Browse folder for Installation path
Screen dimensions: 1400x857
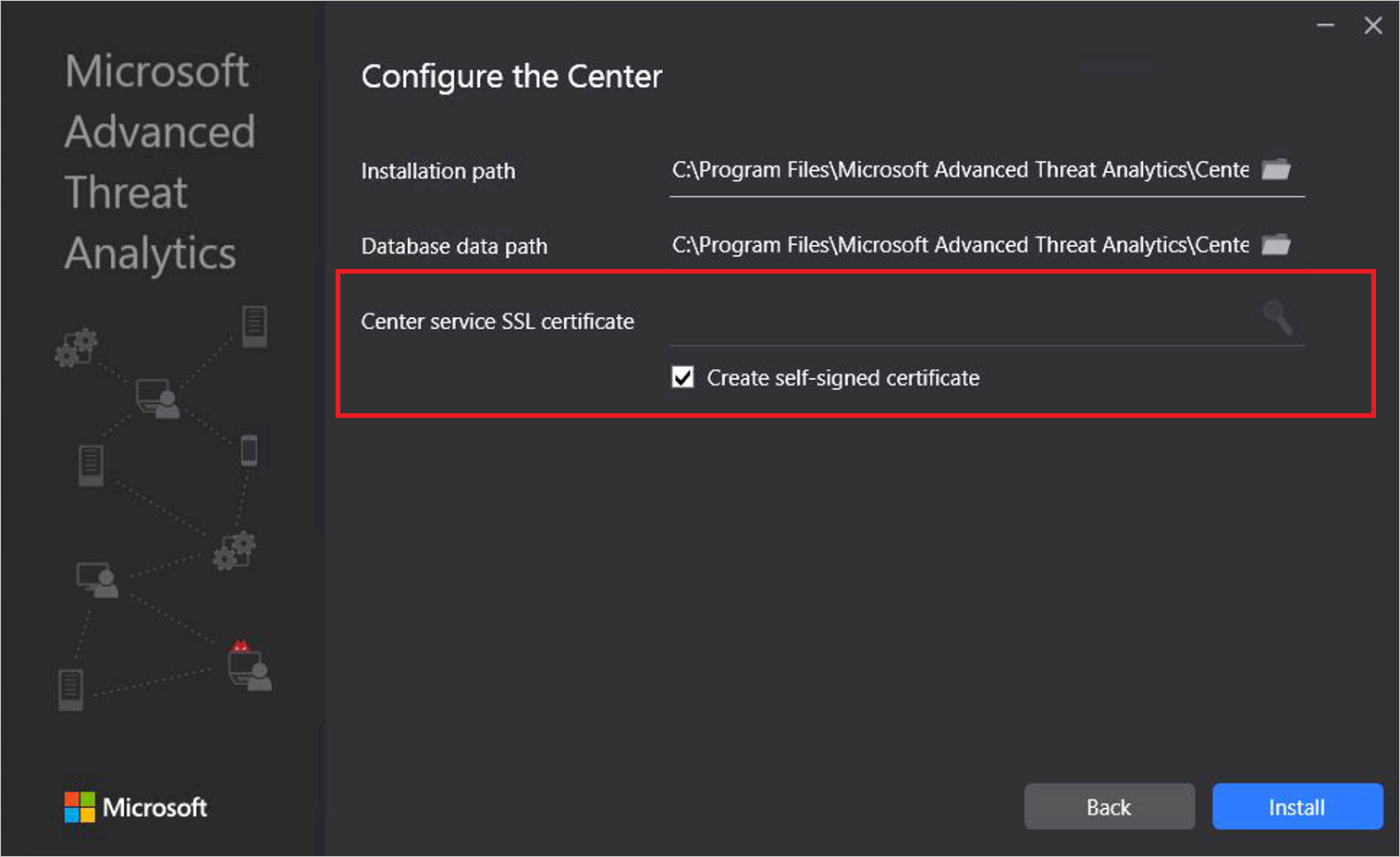(x=1276, y=169)
